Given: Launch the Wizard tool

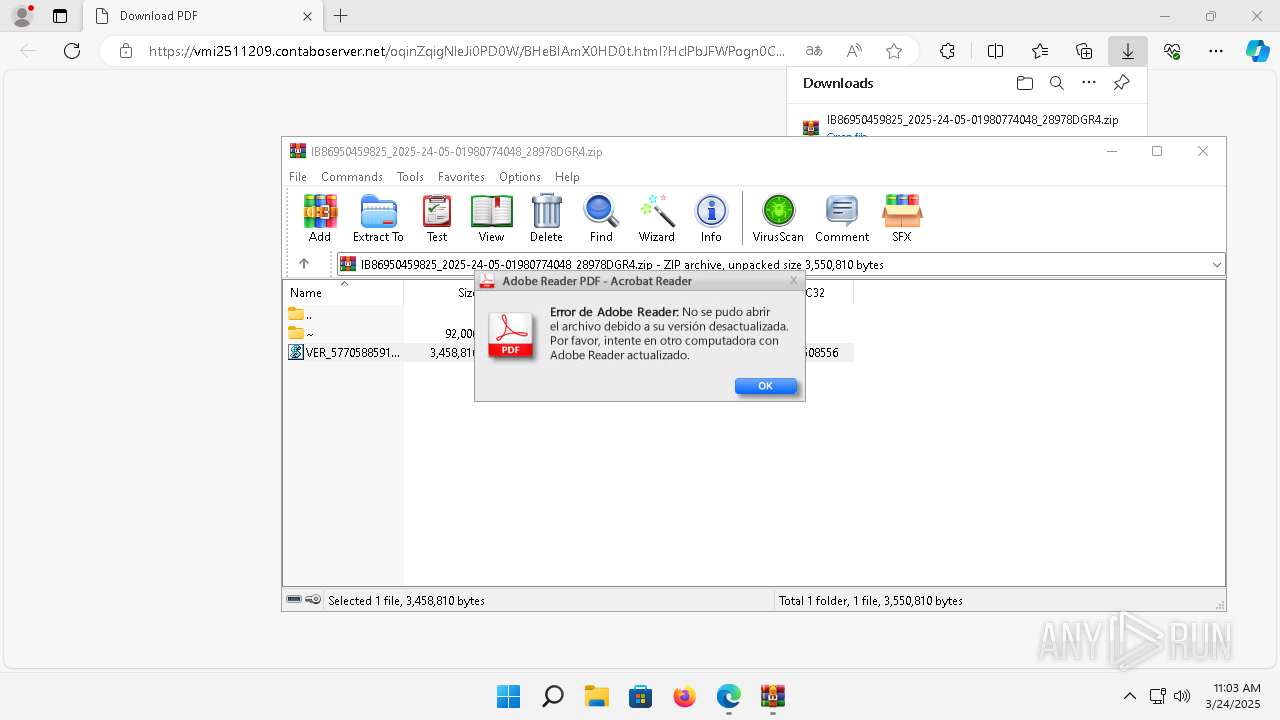Looking at the screenshot, I should [657, 218].
